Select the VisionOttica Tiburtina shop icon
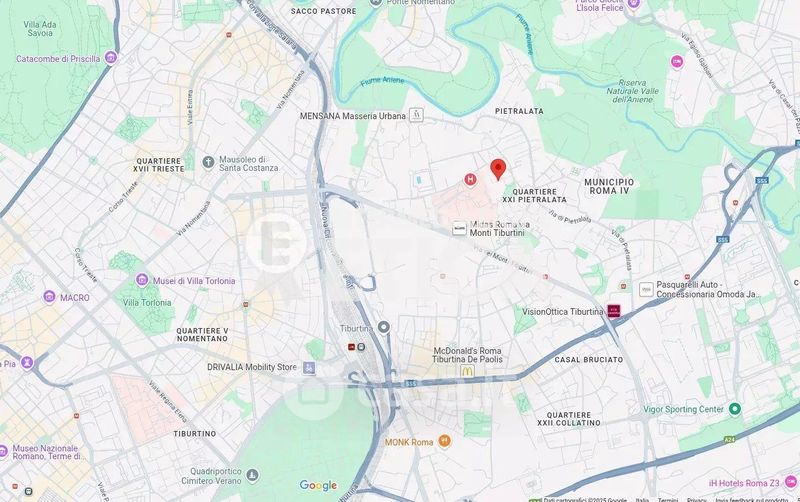This screenshot has width=800, height=502. point(614,311)
